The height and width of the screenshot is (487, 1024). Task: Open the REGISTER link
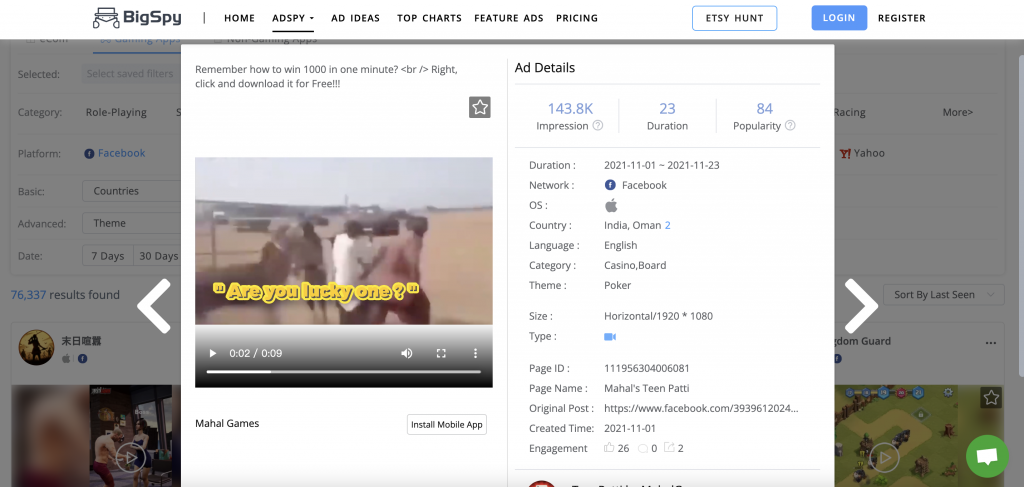pyautogui.click(x=901, y=18)
